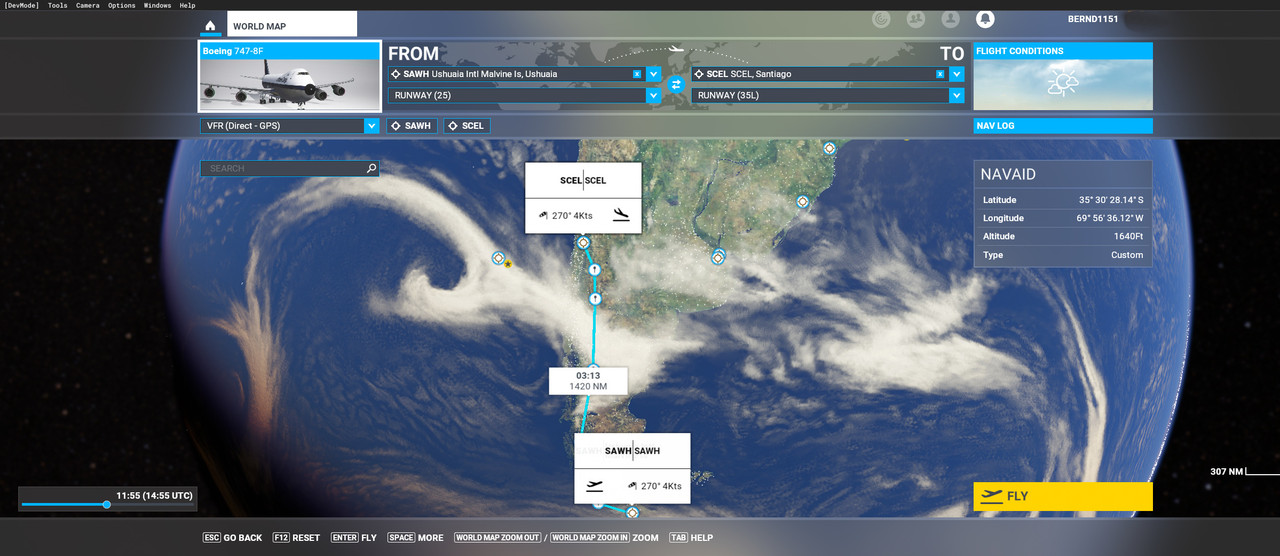Click the wind icon in the SAWH popup

[x=632, y=486]
